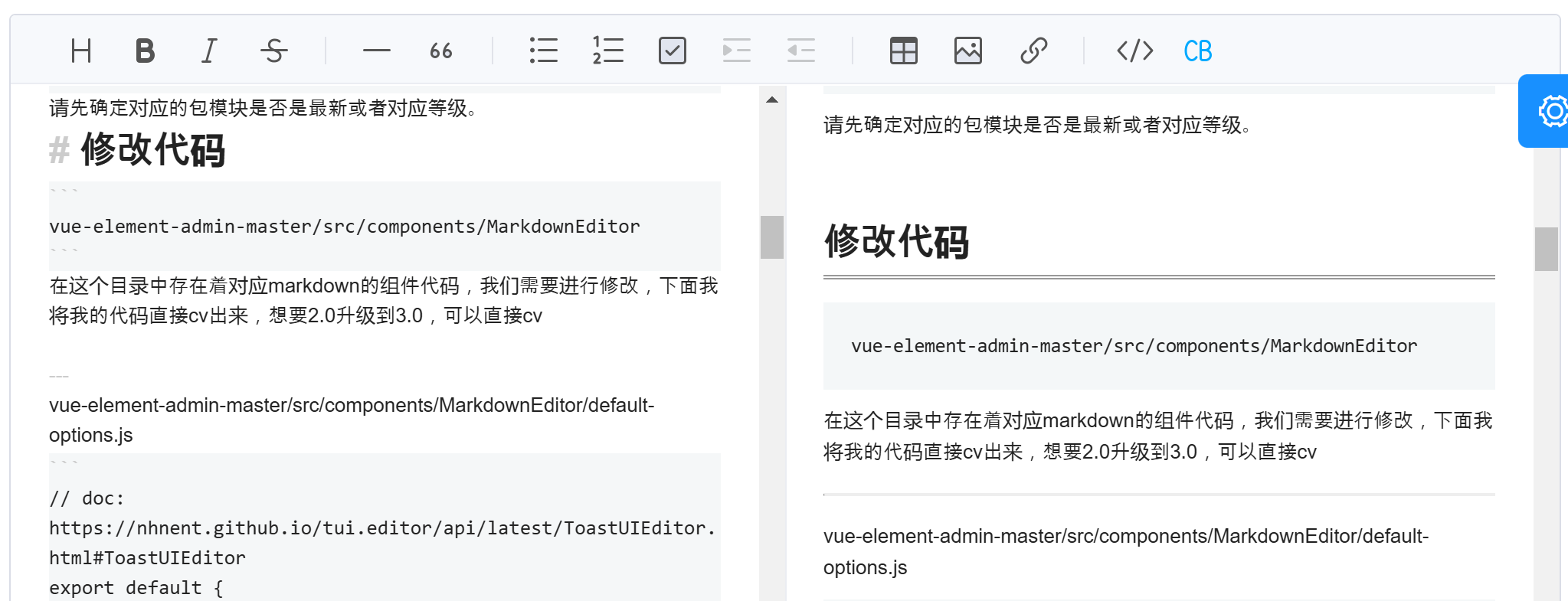Viewport: 1568px width, 601px height.
Task: Click the preview paragraph starting '在这个目录中'
Action: (x=1158, y=436)
